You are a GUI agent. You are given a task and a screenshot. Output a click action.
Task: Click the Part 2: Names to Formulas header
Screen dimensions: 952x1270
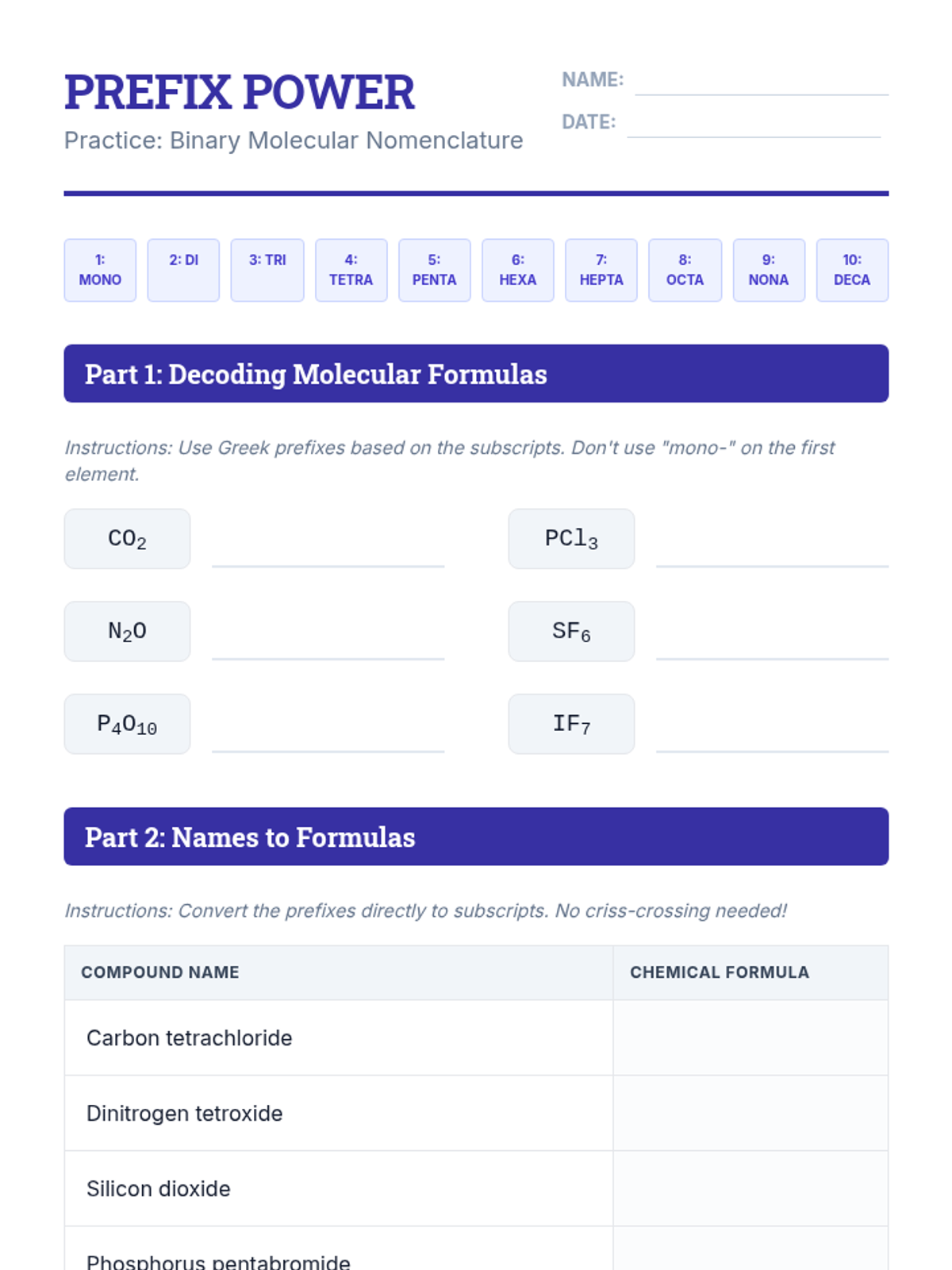476,837
